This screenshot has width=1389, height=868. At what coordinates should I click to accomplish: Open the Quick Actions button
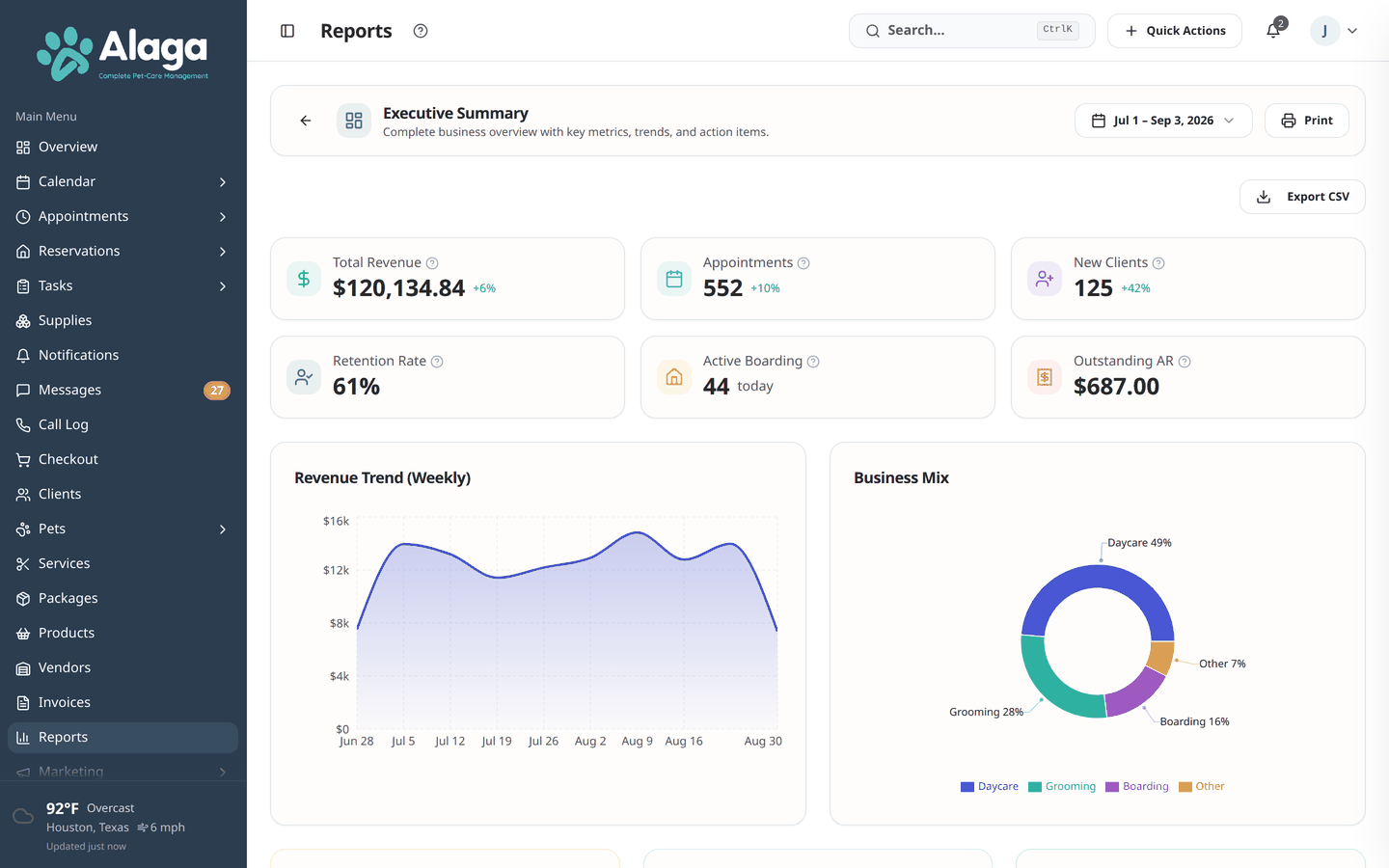click(1175, 31)
